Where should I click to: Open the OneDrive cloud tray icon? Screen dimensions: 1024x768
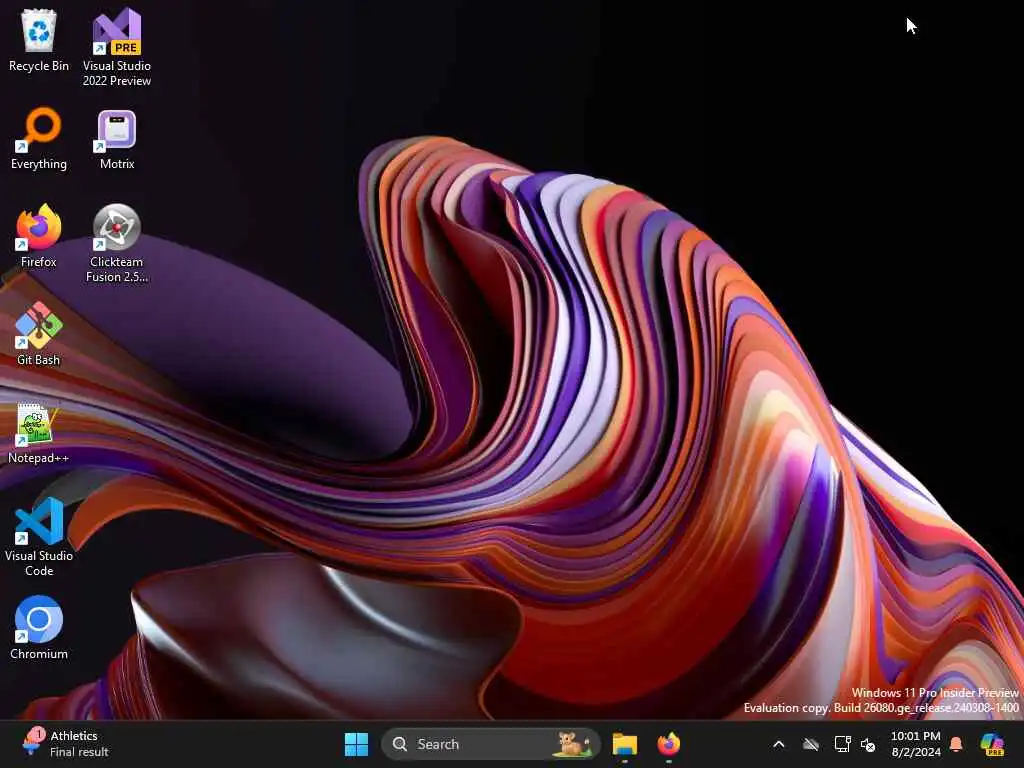point(810,744)
